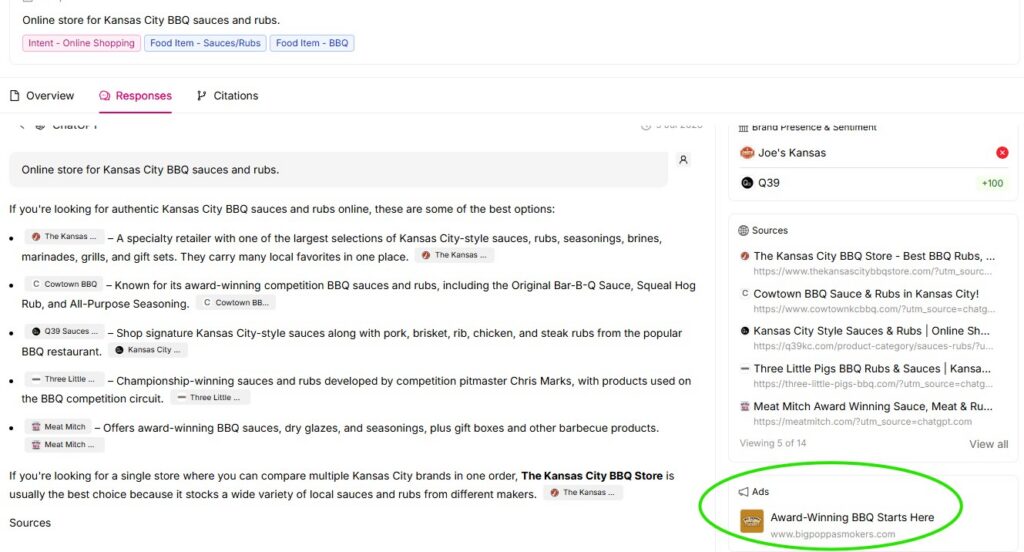1024x552 pixels.
Task: Open Cowtown BBQ Sauce & Rubs source link
Action: [866, 294]
